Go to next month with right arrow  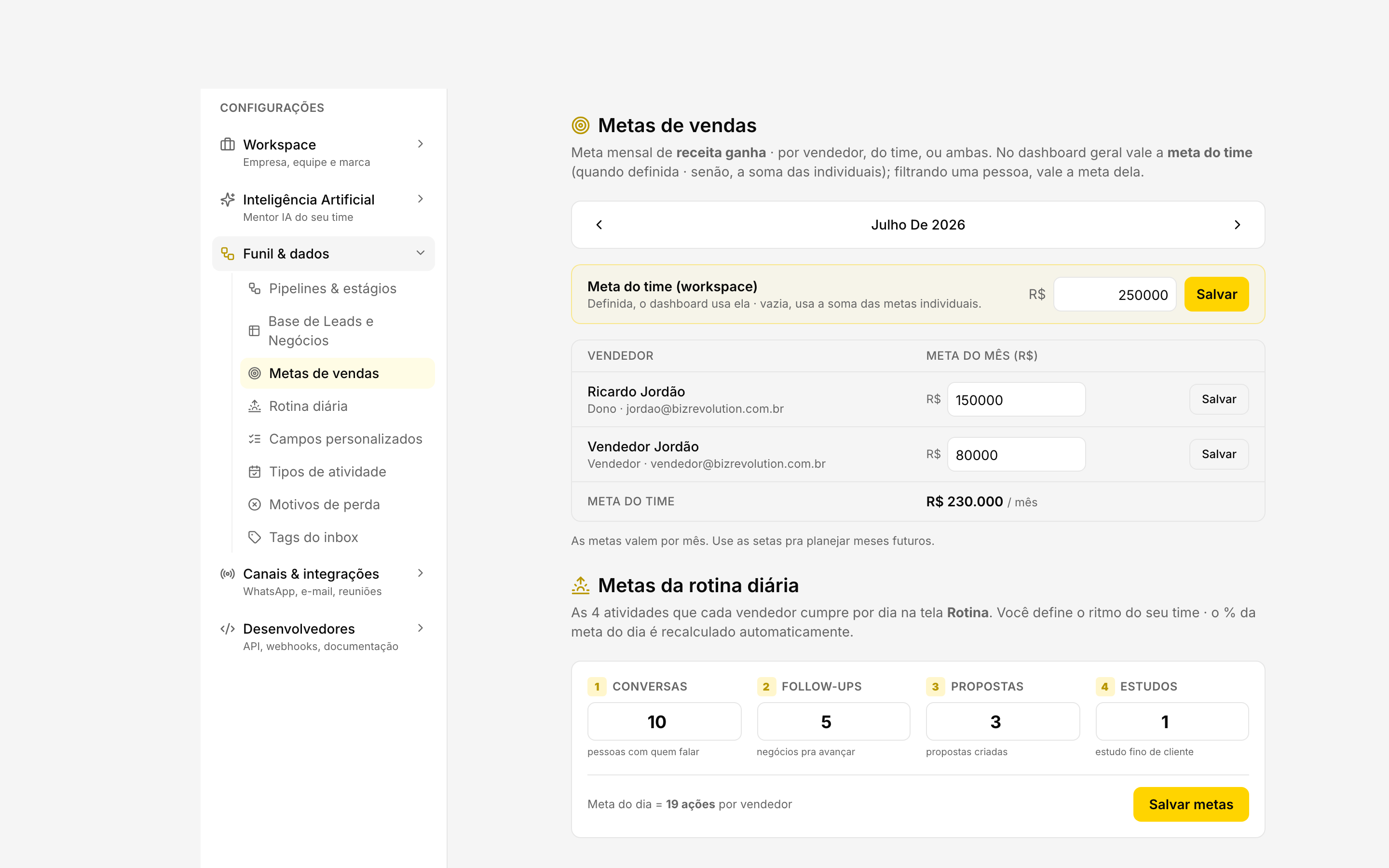click(1238, 224)
